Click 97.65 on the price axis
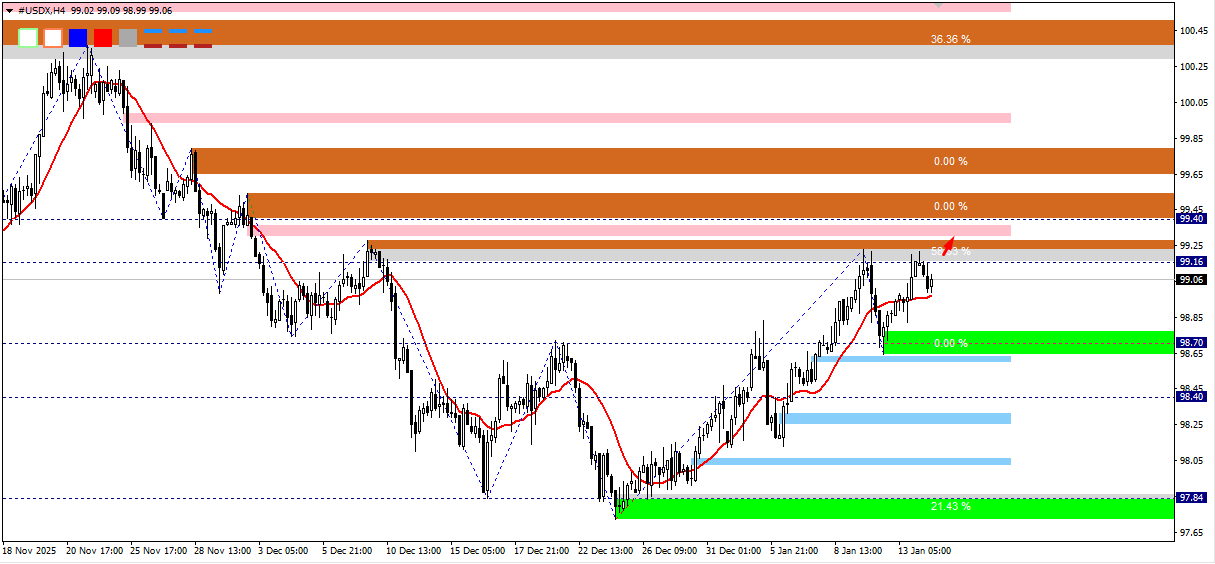1215x564 pixels. tap(1191, 533)
